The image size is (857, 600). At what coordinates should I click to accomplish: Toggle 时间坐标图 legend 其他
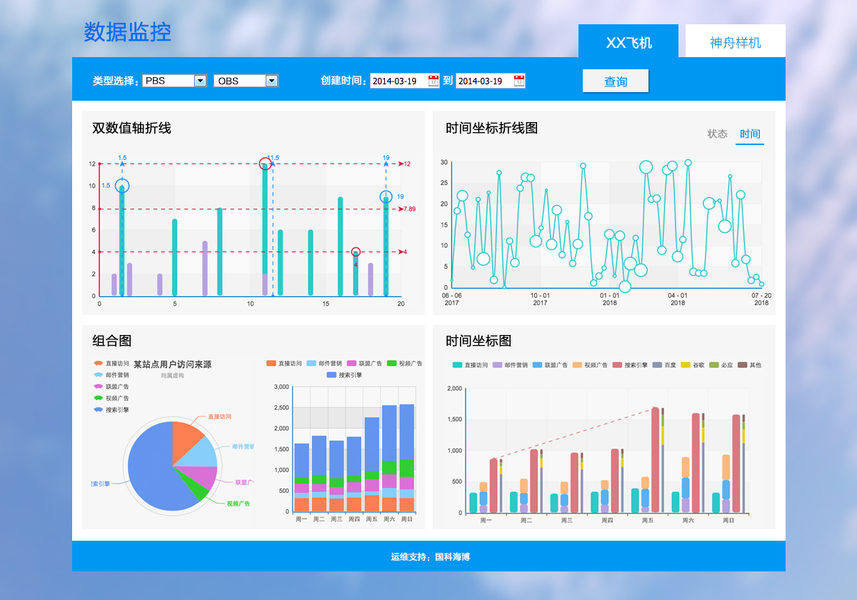(x=749, y=365)
